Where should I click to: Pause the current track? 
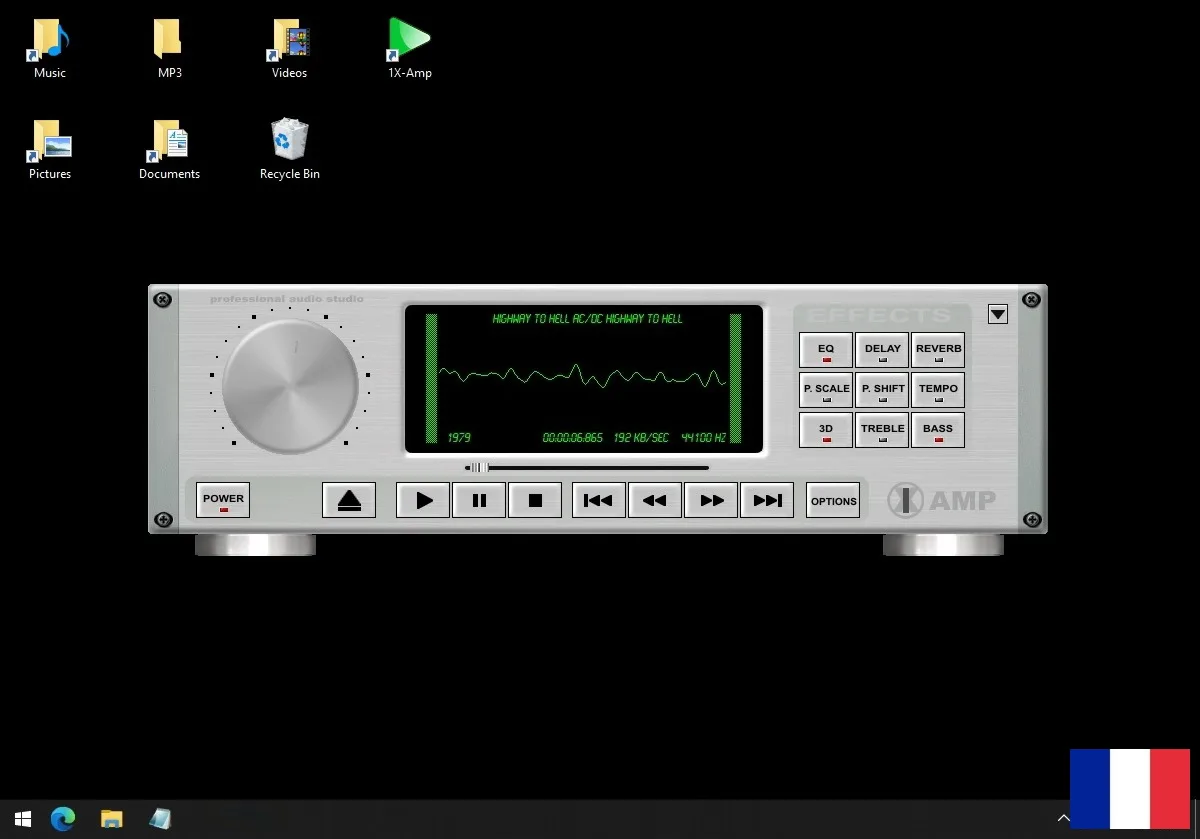479,500
